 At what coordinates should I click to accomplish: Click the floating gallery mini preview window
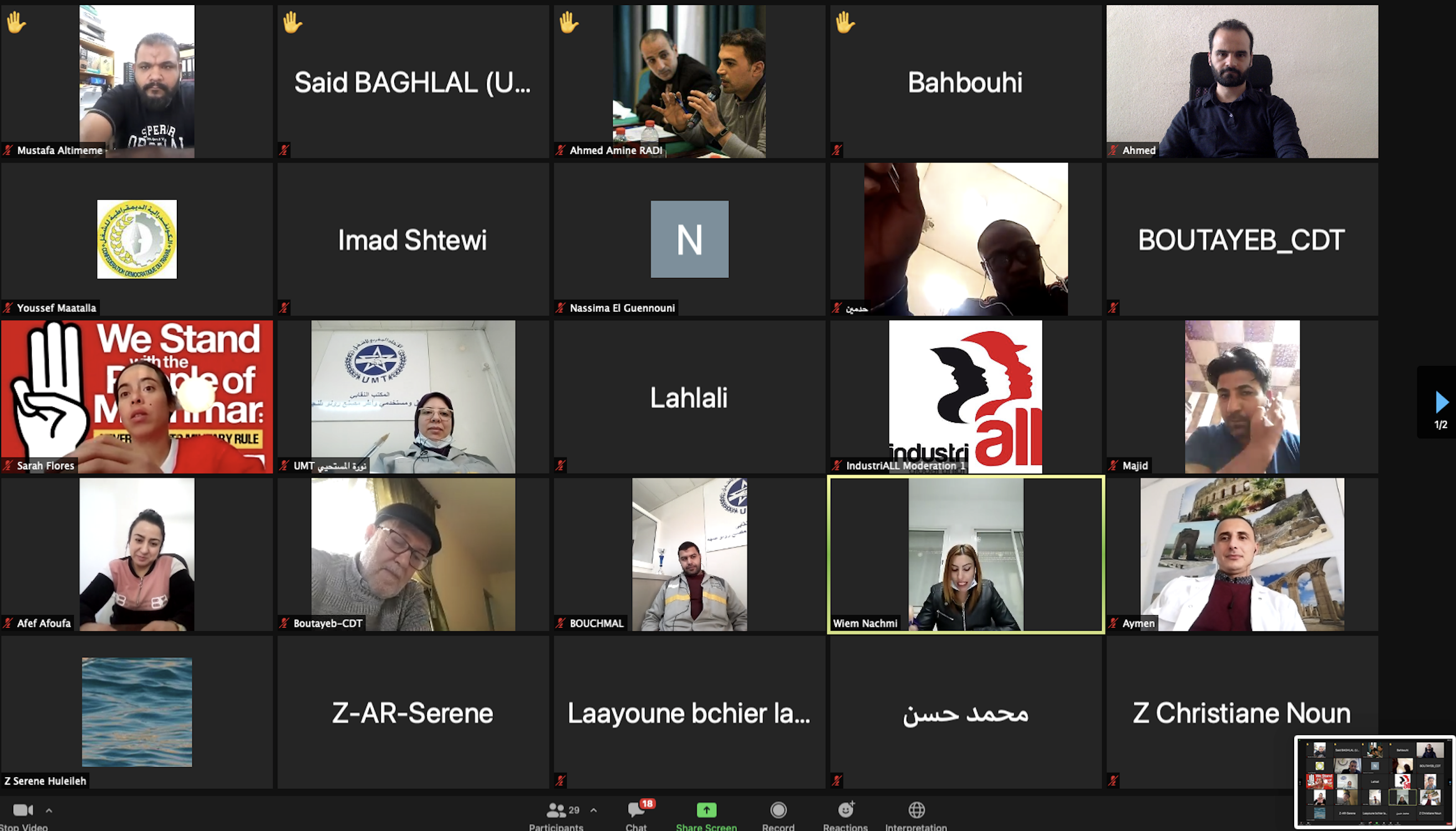pyautogui.click(x=1374, y=781)
